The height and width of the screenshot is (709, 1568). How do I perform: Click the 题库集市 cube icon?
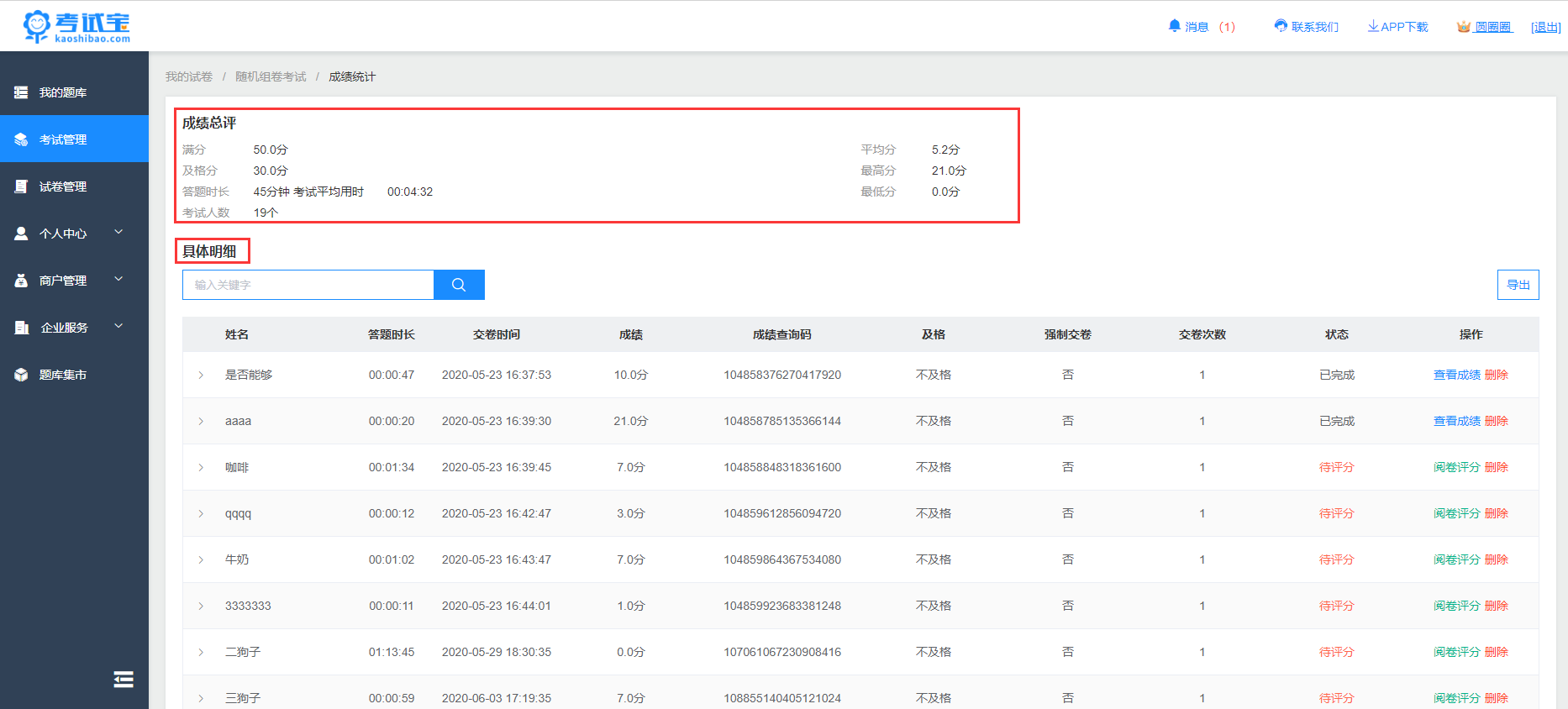click(21, 375)
